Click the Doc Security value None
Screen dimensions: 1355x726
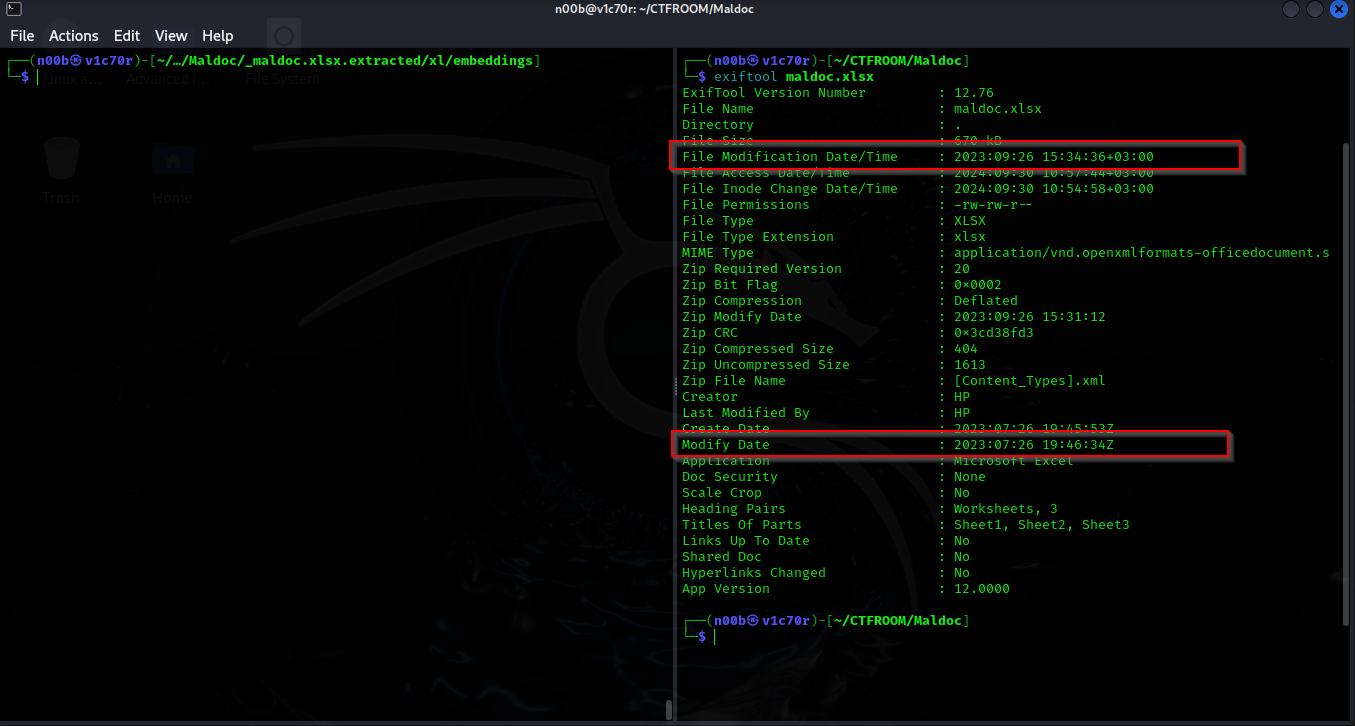[x=969, y=477]
